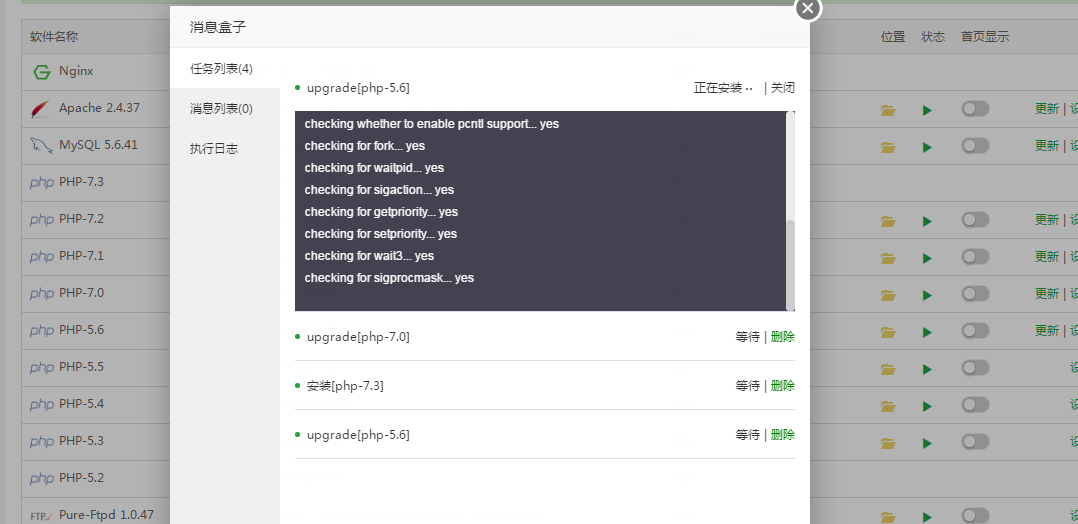Screen dimensions: 1078x524
Task: Click the Apache feather icon
Action: (41, 109)
